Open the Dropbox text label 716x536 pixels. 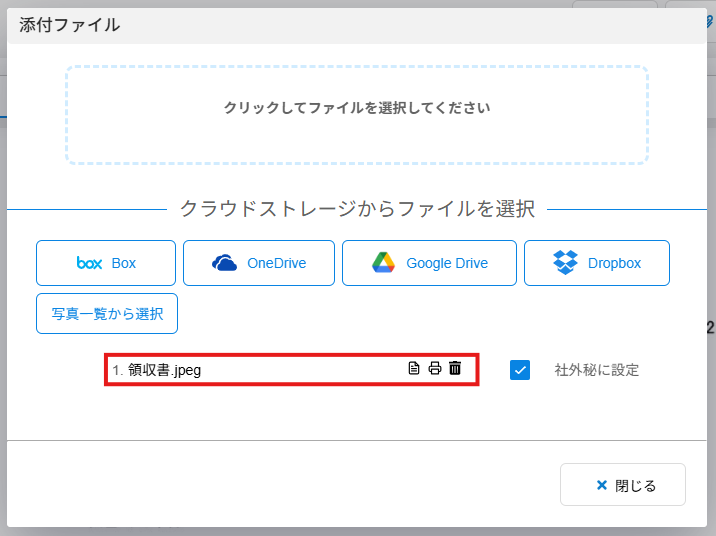(615, 263)
